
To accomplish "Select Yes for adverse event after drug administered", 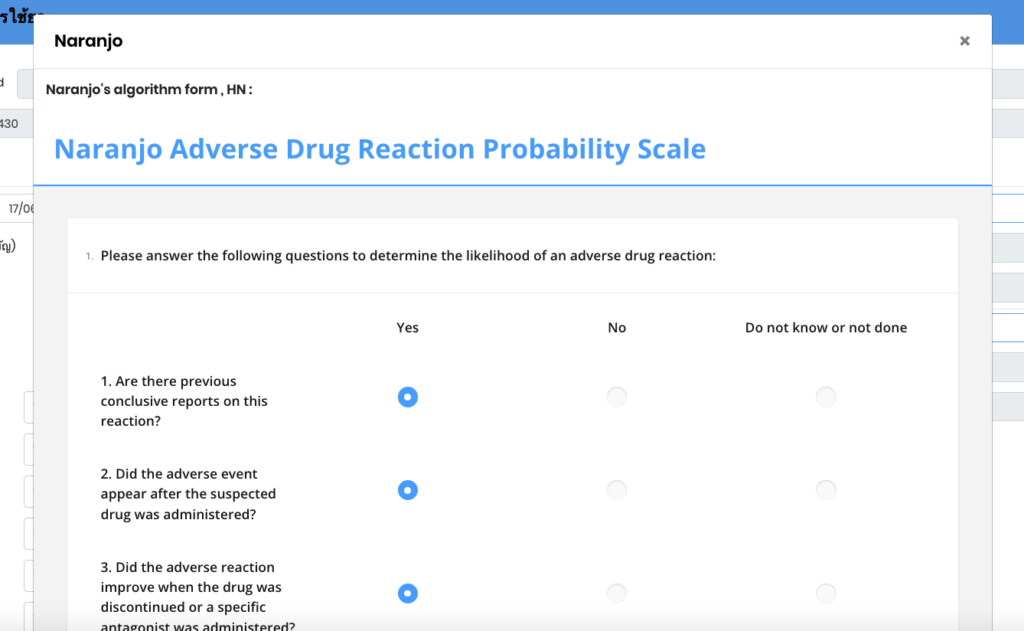I will click(x=407, y=490).
